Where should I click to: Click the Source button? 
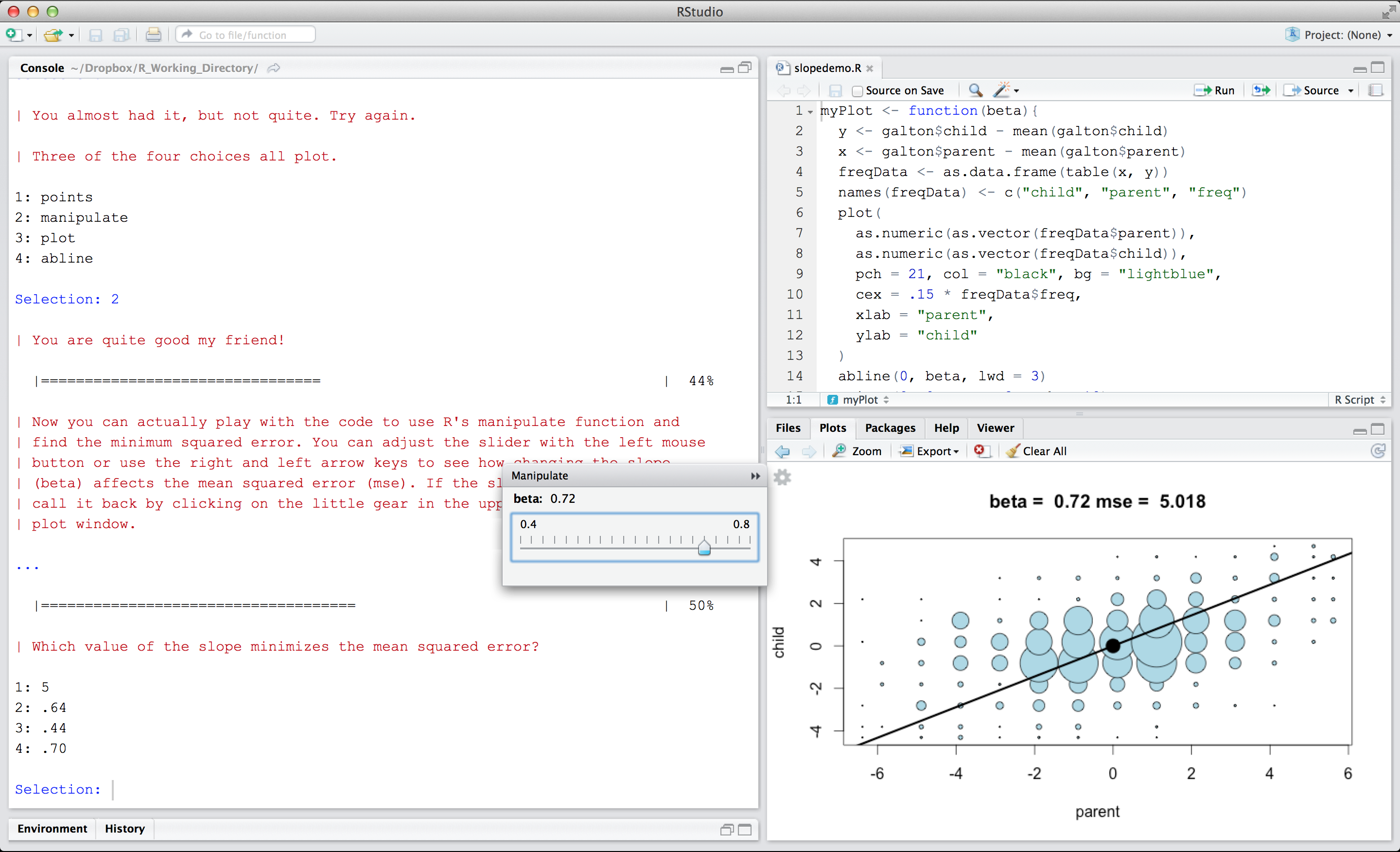pyautogui.click(x=1312, y=90)
